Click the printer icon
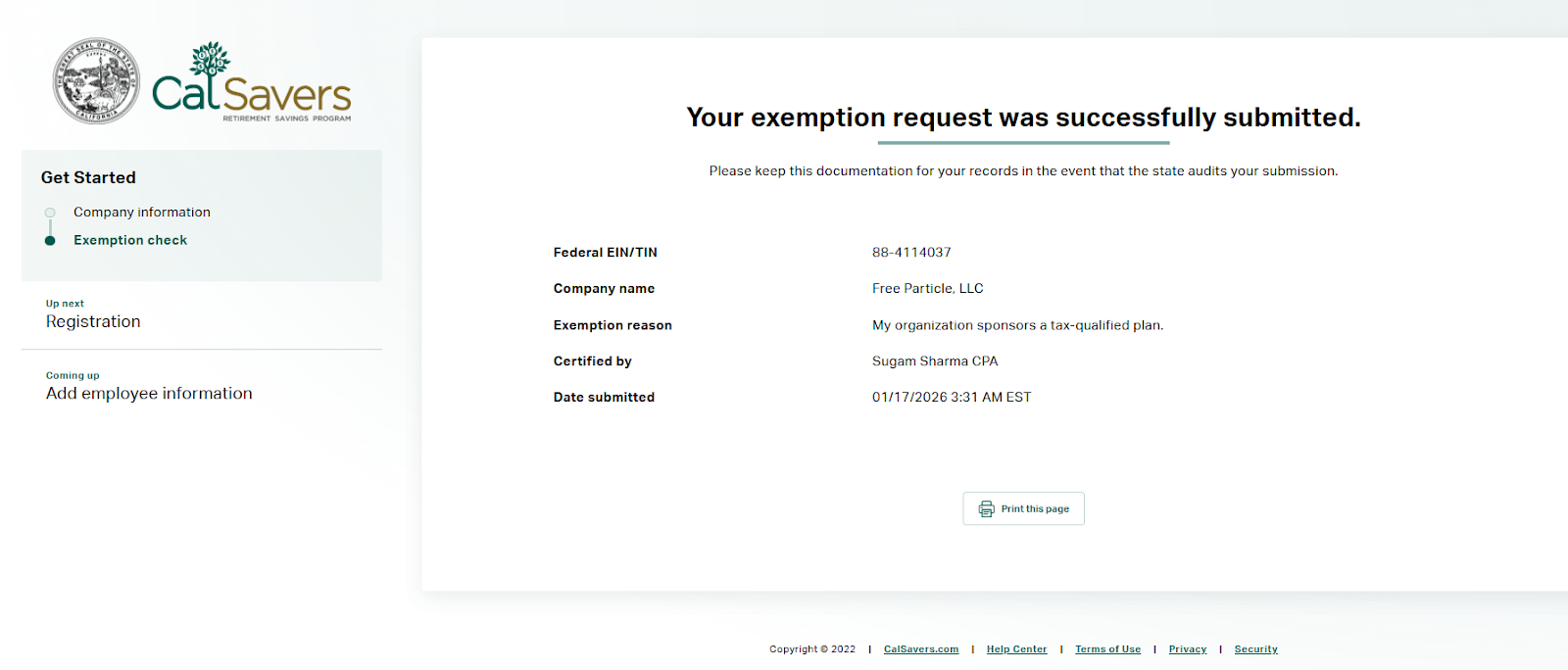Screen dimensions: 1568x670 coord(986,509)
